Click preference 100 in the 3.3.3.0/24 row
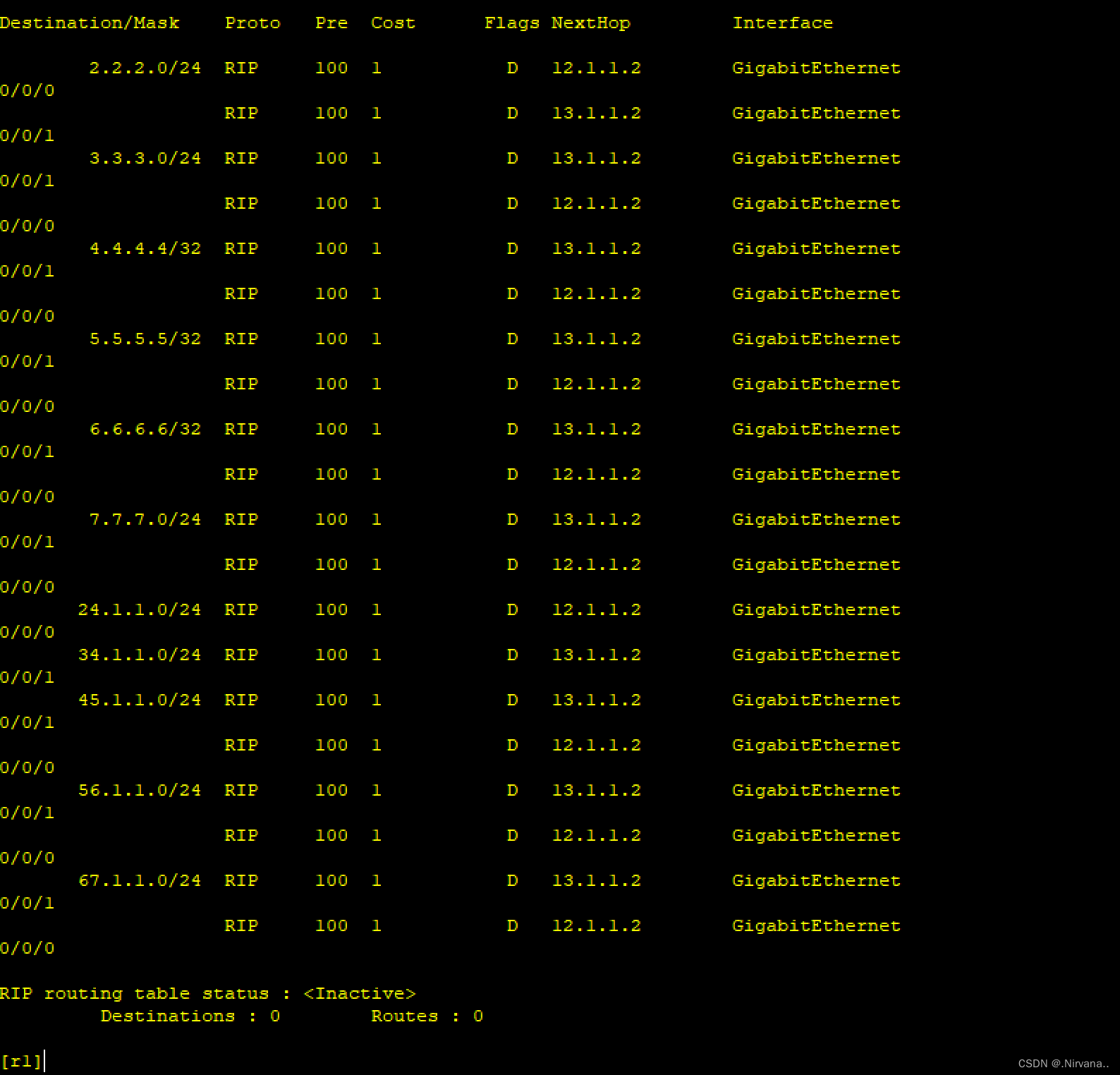Image resolution: width=1120 pixels, height=1075 pixels. (x=331, y=159)
